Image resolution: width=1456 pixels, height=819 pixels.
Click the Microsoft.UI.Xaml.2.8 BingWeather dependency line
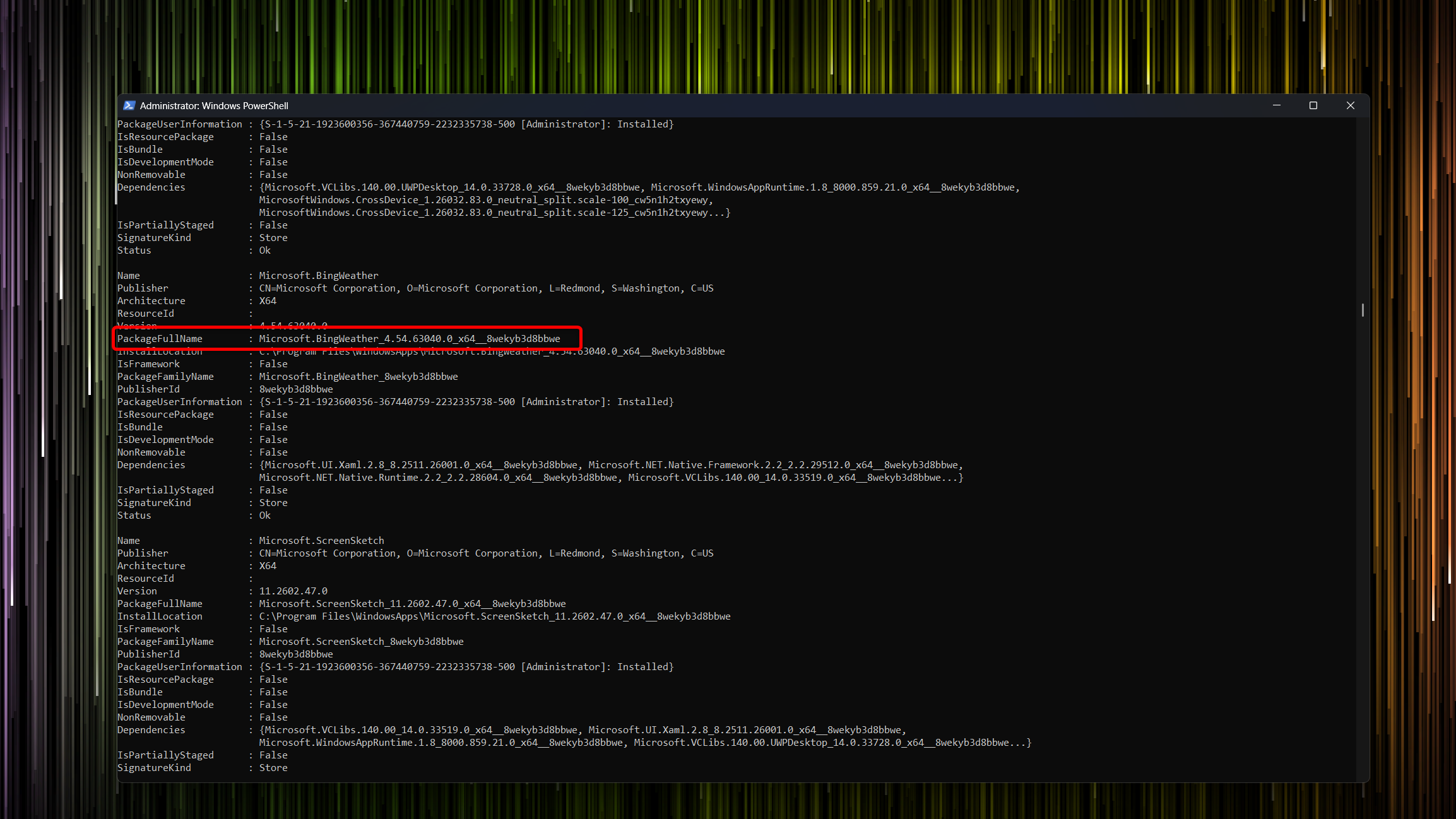pyautogui.click(x=610, y=465)
